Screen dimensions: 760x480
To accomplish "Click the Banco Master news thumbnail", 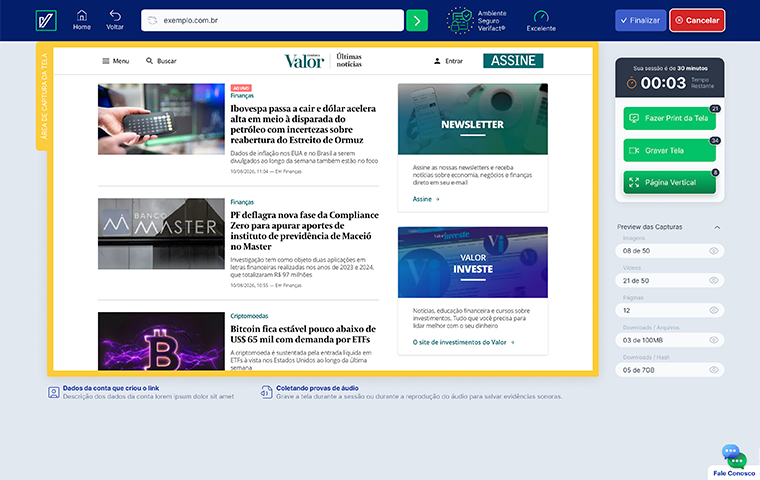I will tap(161, 233).
